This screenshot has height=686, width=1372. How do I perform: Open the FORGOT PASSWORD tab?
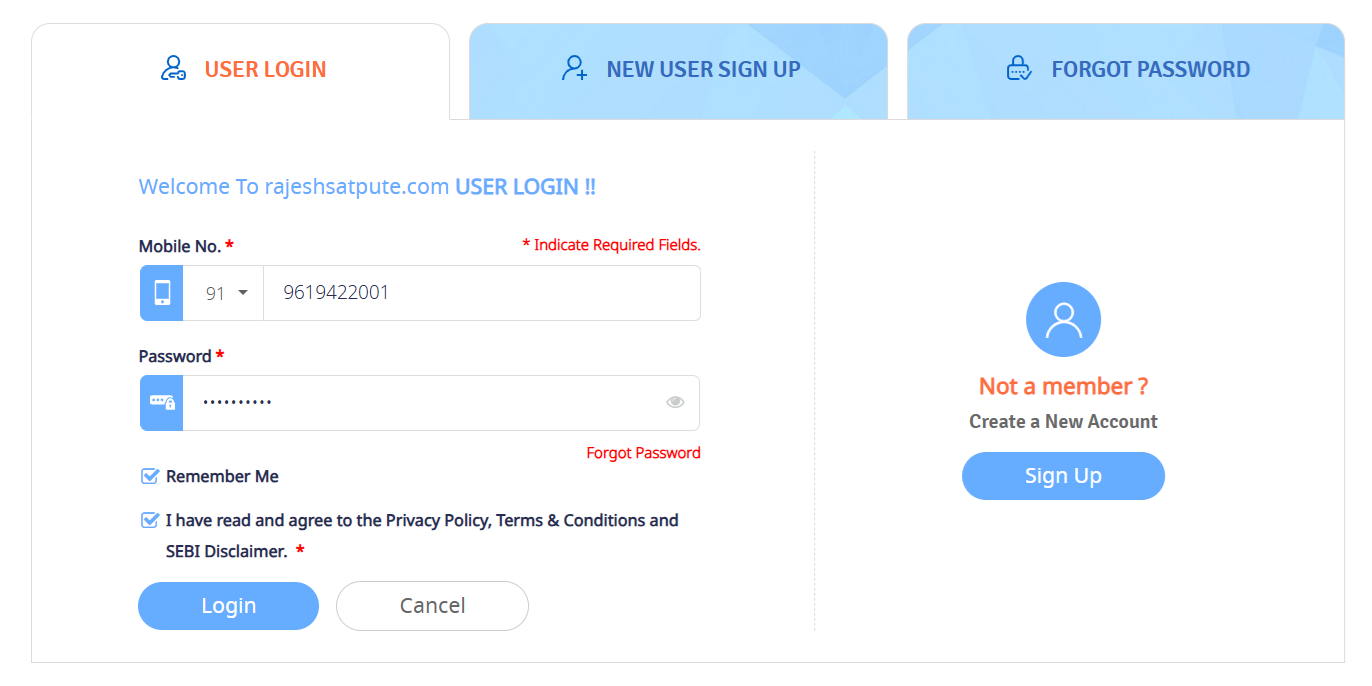(x=1149, y=69)
